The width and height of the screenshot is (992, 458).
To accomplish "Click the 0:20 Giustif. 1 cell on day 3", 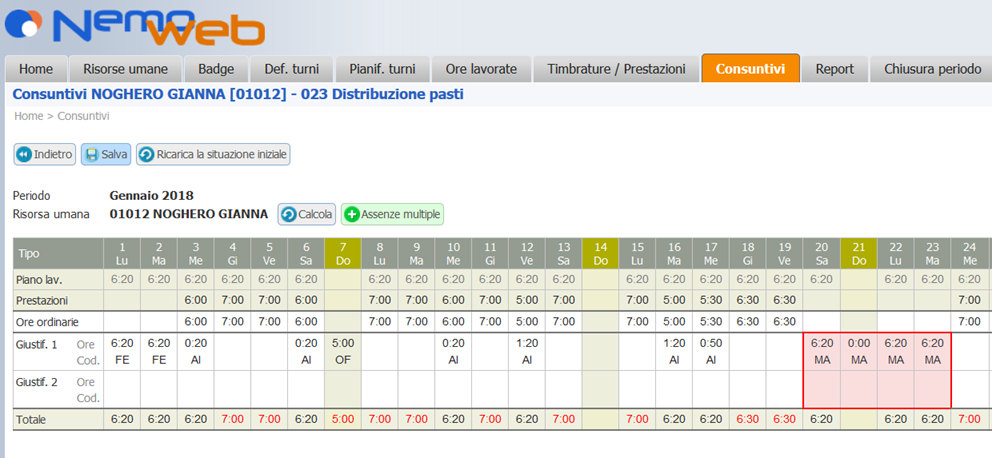I will click(195, 344).
